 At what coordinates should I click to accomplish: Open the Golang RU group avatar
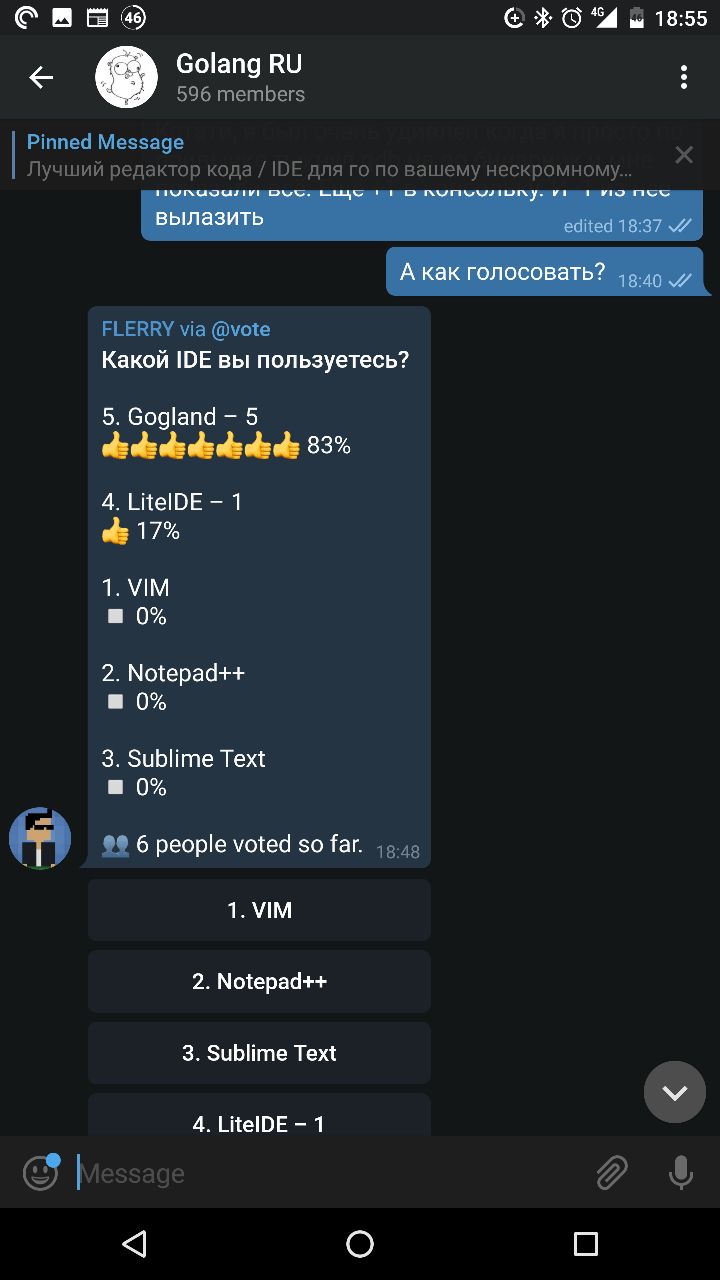126,77
